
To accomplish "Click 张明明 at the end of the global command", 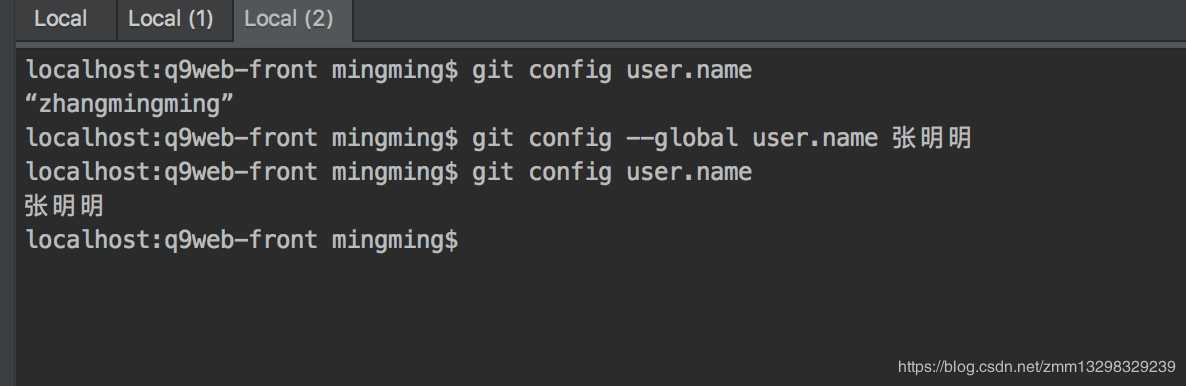I will [x=932, y=139].
